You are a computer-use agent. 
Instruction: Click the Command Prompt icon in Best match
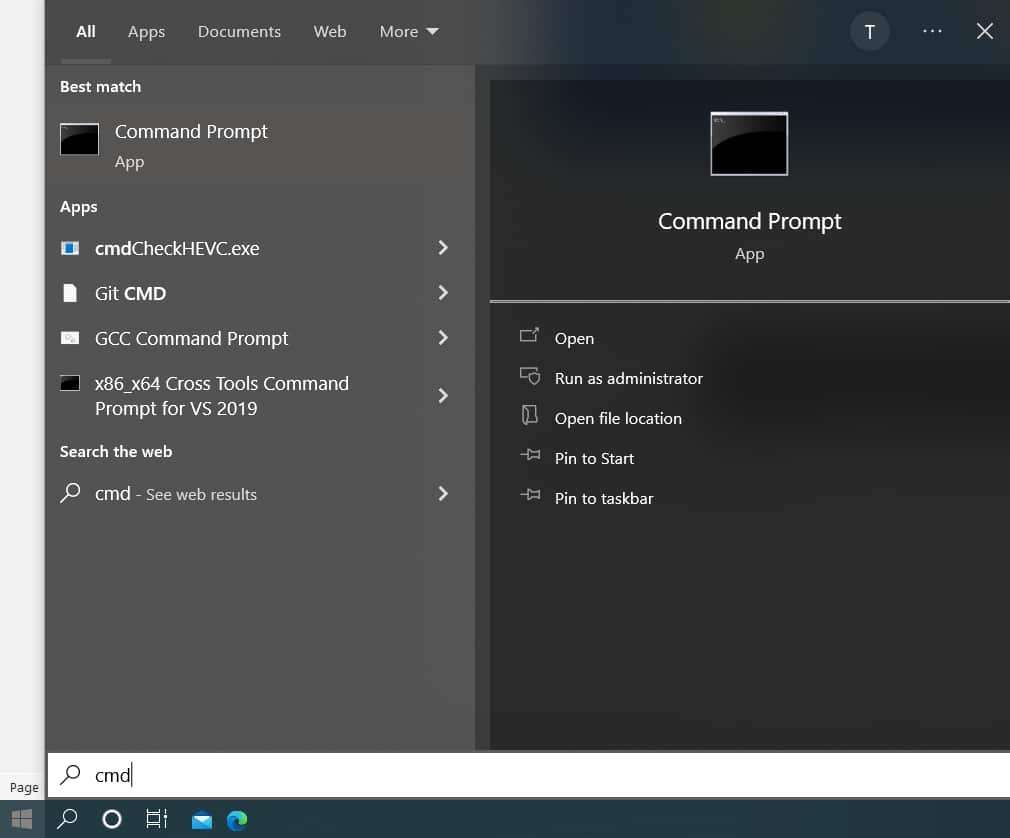[x=80, y=140]
